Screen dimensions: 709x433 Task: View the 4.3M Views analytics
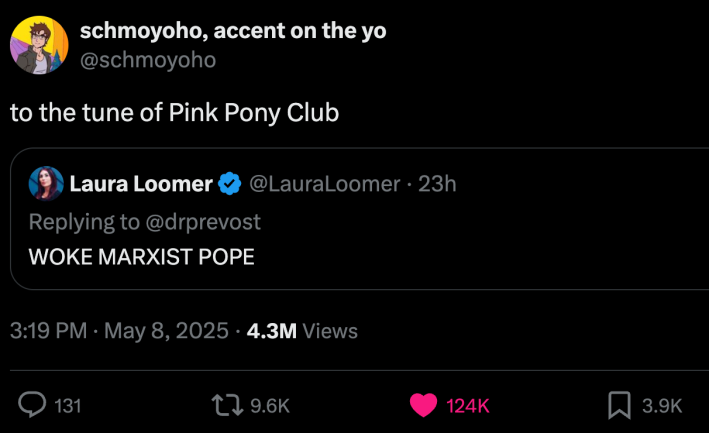click(302, 330)
